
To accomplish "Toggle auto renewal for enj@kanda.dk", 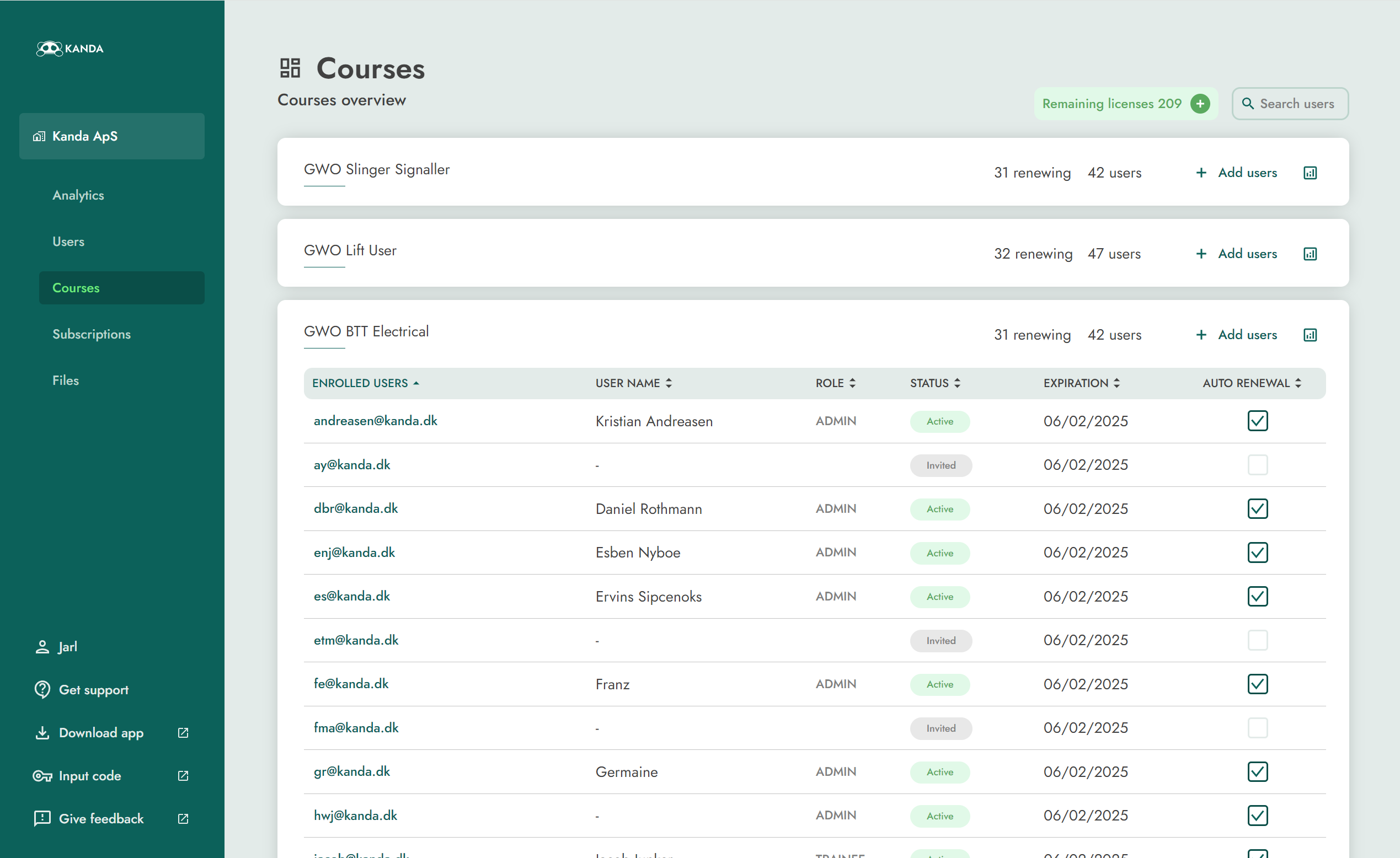I will click(1257, 553).
